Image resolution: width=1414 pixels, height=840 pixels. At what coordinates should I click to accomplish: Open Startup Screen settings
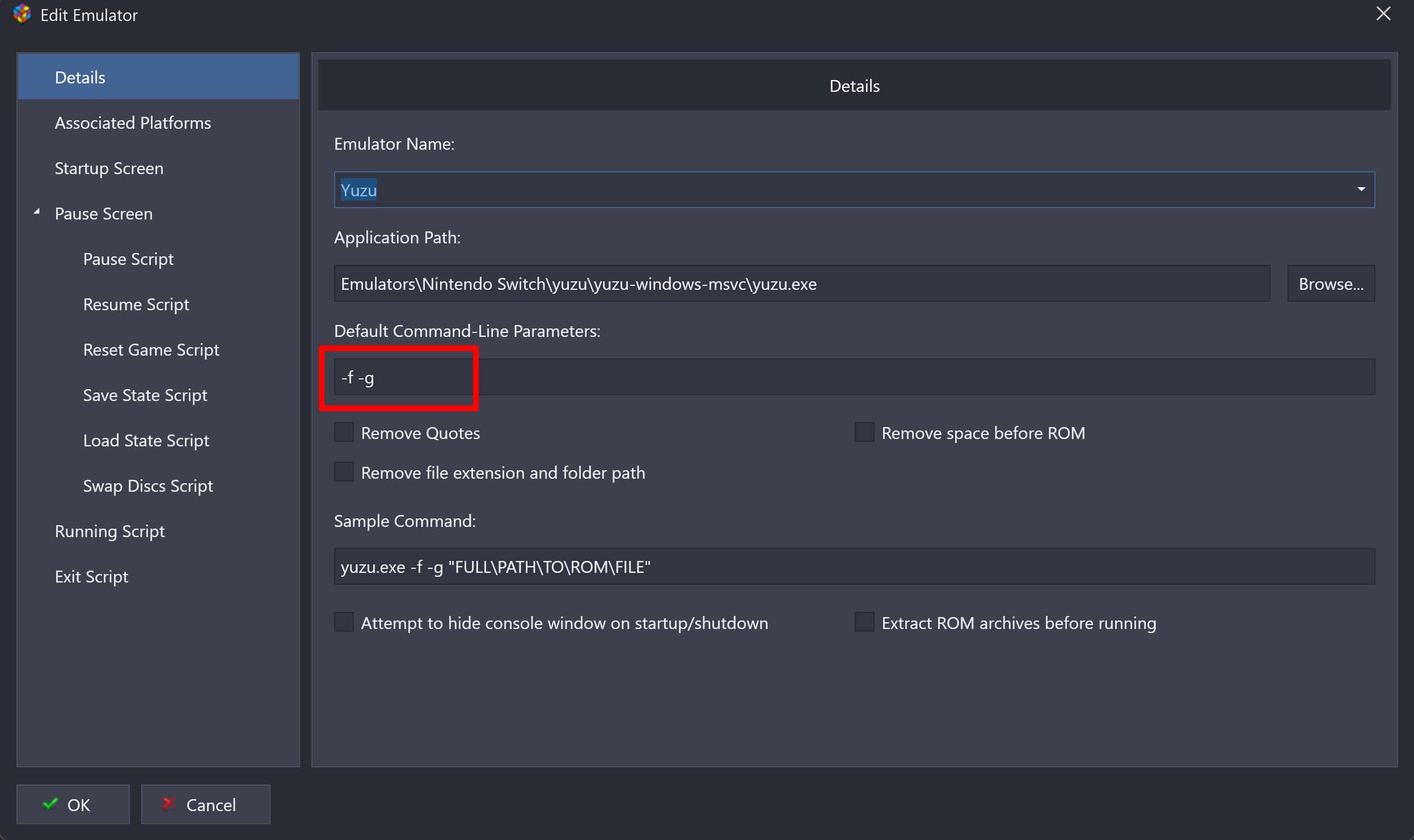click(109, 168)
